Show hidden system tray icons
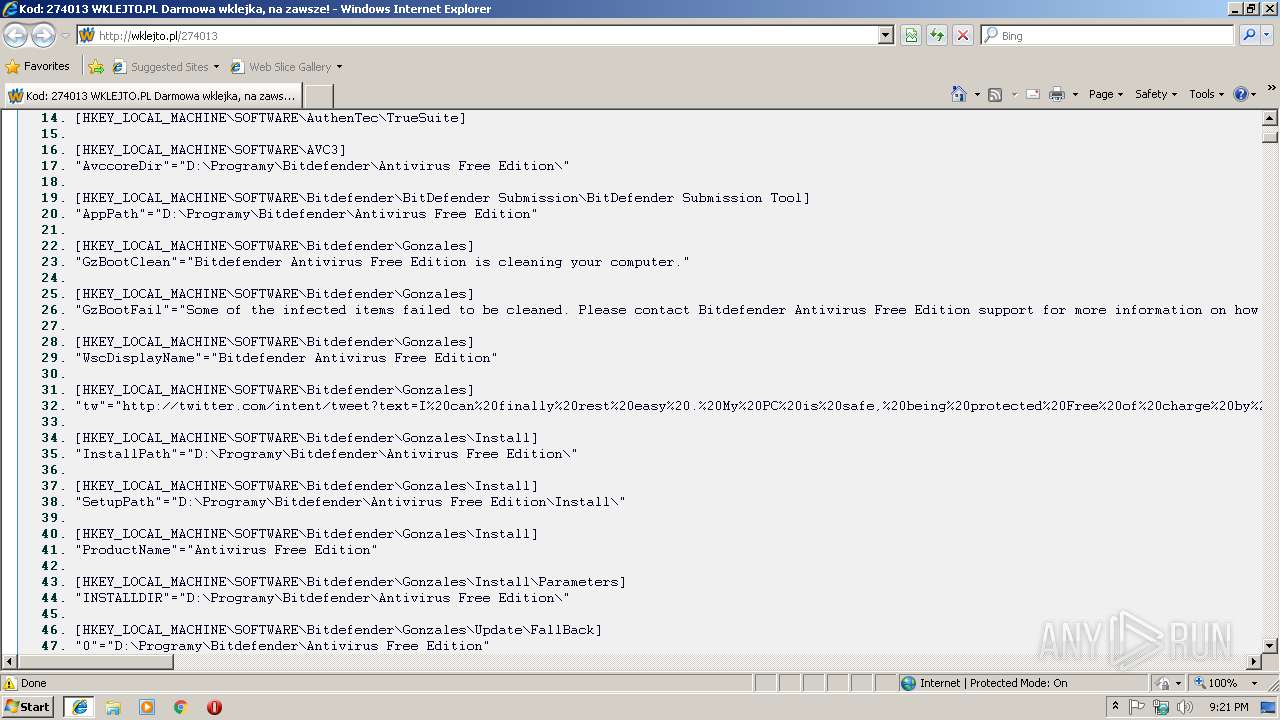The image size is (1280, 720). (x=1116, y=707)
